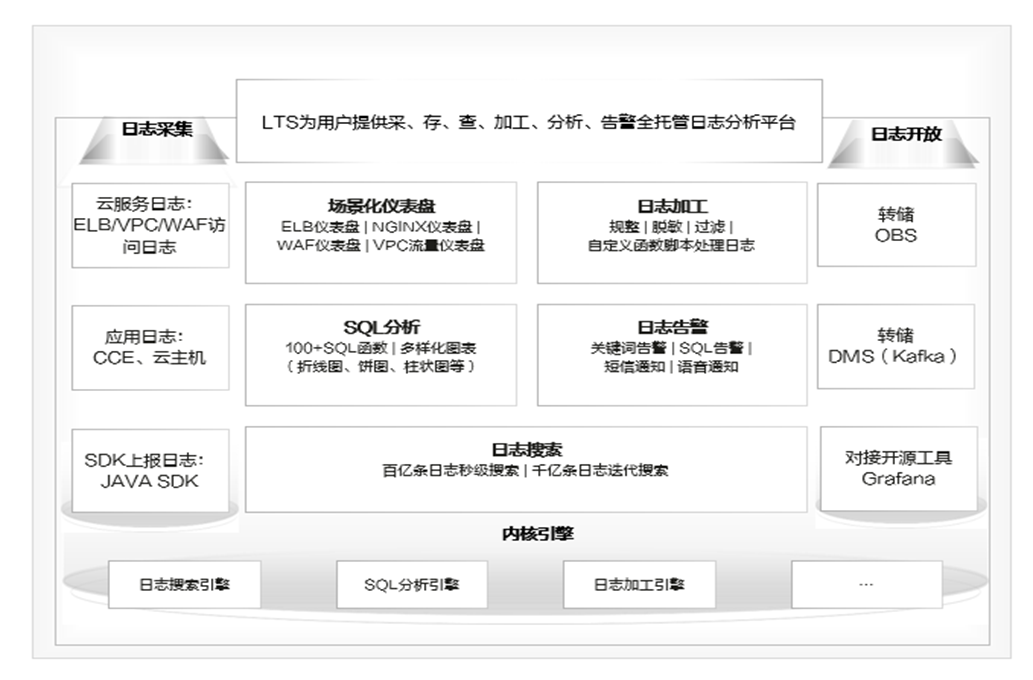Image resolution: width=1033 pixels, height=680 pixels.
Task: Click the SQL分析引擎 box
Action: click(x=412, y=584)
